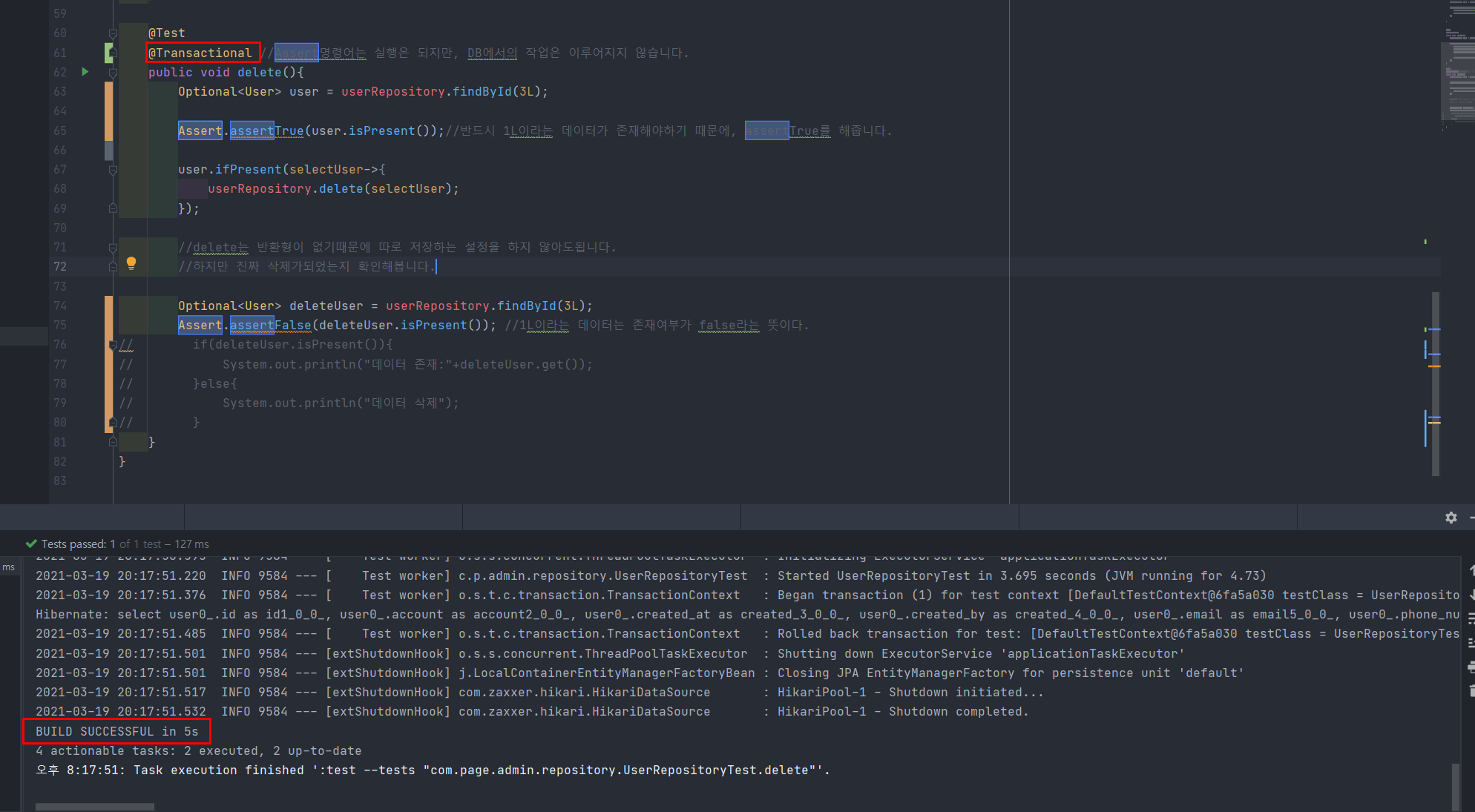Image resolution: width=1475 pixels, height=812 pixels.
Task: Collapse the delete method fold marker on line 62
Action: (113, 73)
